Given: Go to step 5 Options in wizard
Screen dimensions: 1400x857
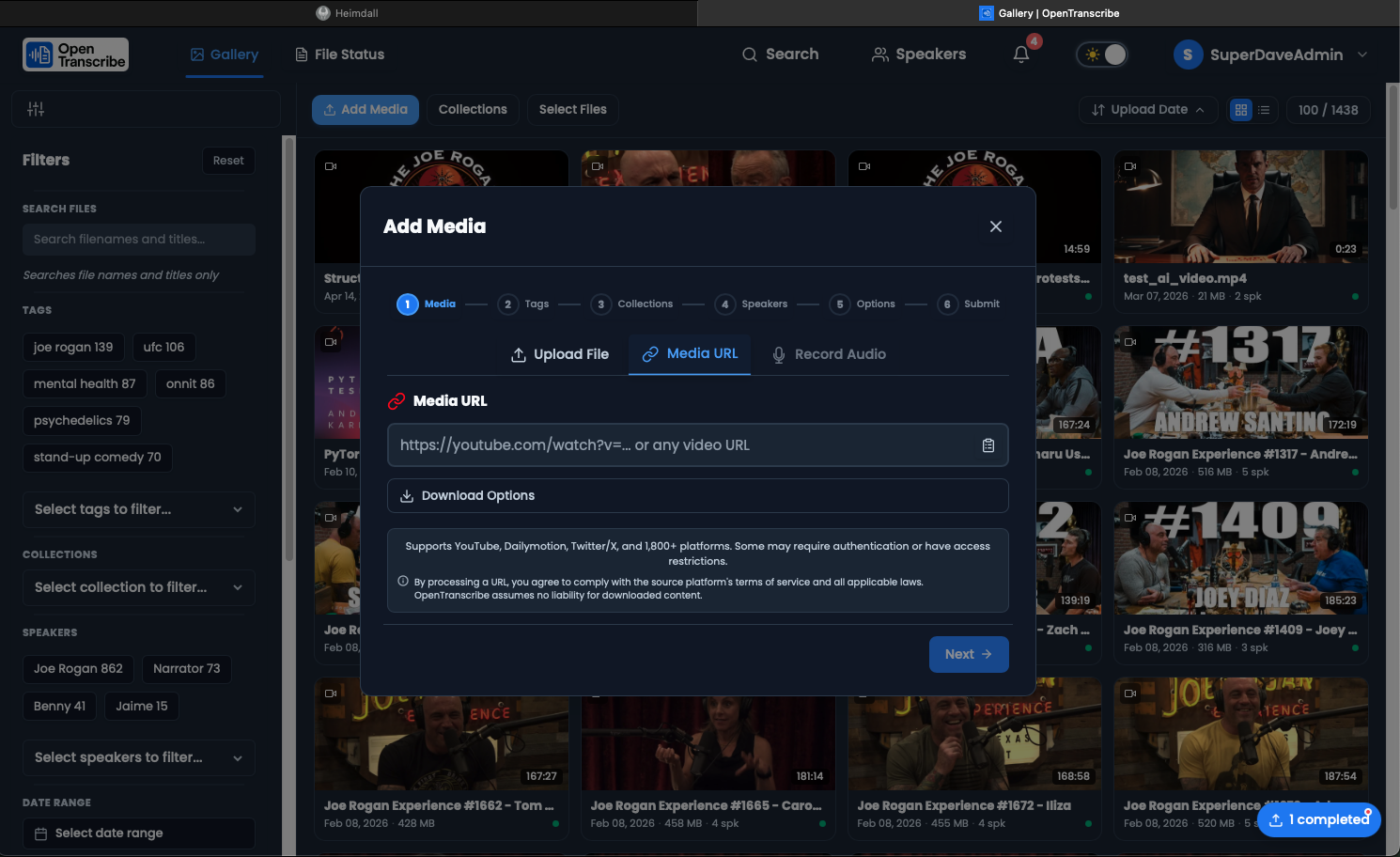Looking at the screenshot, I should click(863, 304).
